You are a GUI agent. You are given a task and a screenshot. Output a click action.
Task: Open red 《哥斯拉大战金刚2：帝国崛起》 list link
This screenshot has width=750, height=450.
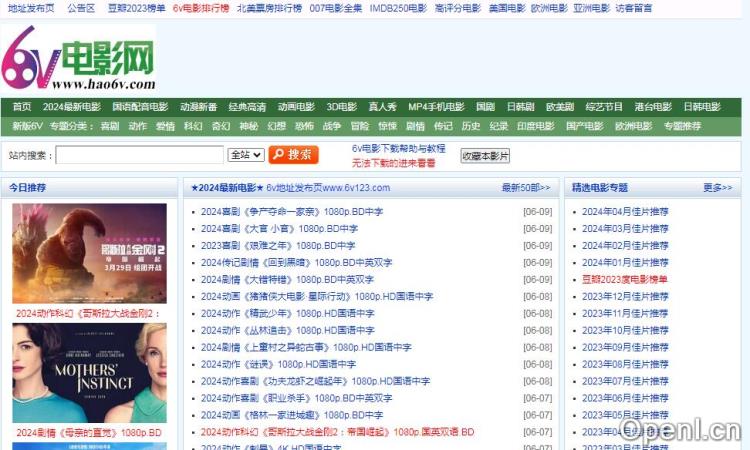coord(337,432)
